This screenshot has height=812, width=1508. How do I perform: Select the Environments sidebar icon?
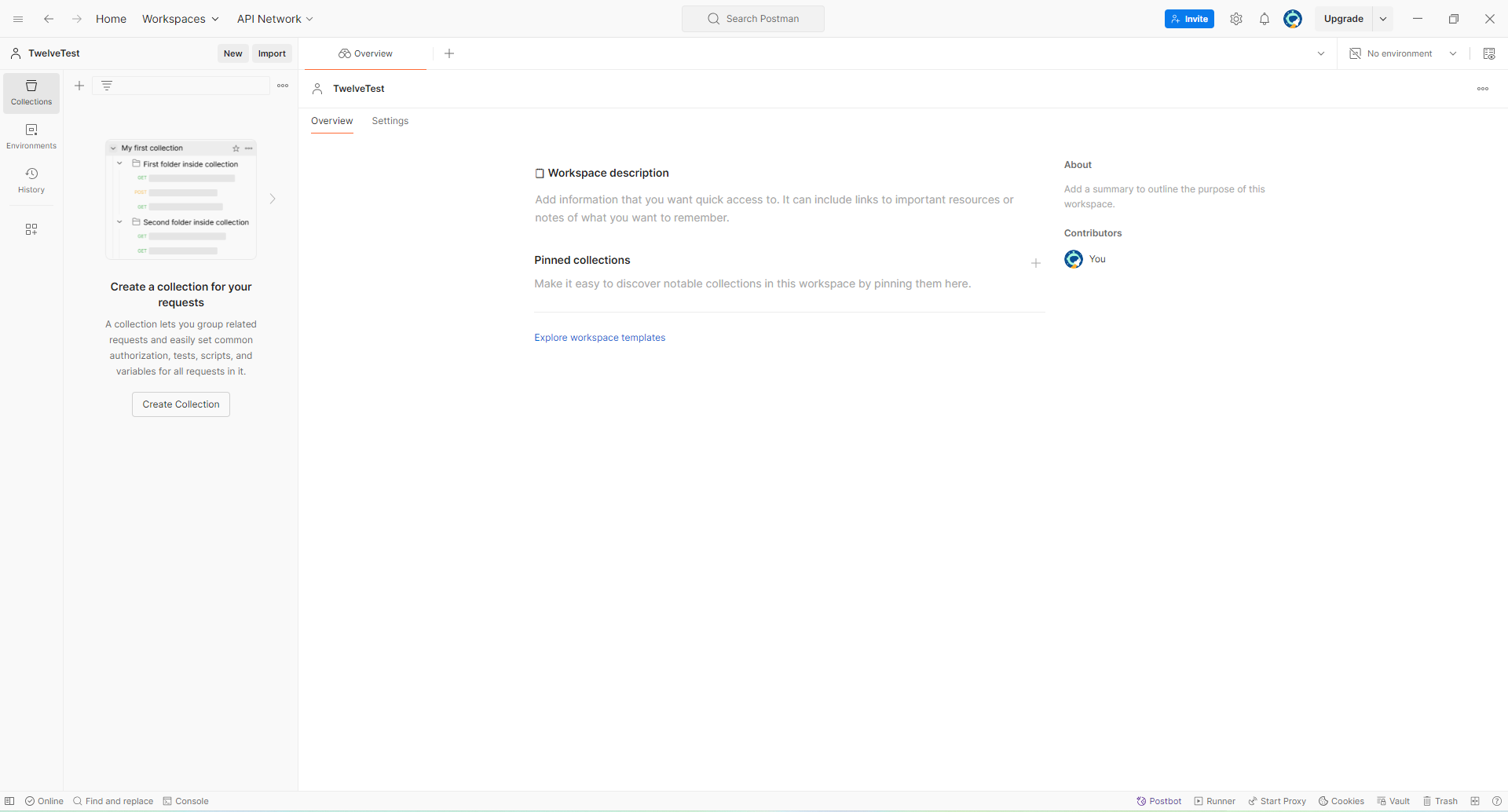tap(31, 137)
